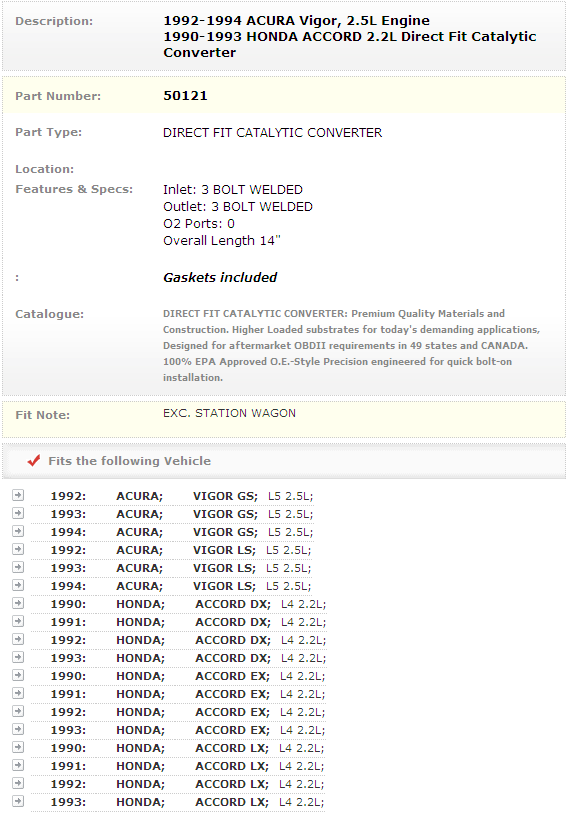Click the 1991: HONDA ACCORD LX row text

click(x=187, y=766)
